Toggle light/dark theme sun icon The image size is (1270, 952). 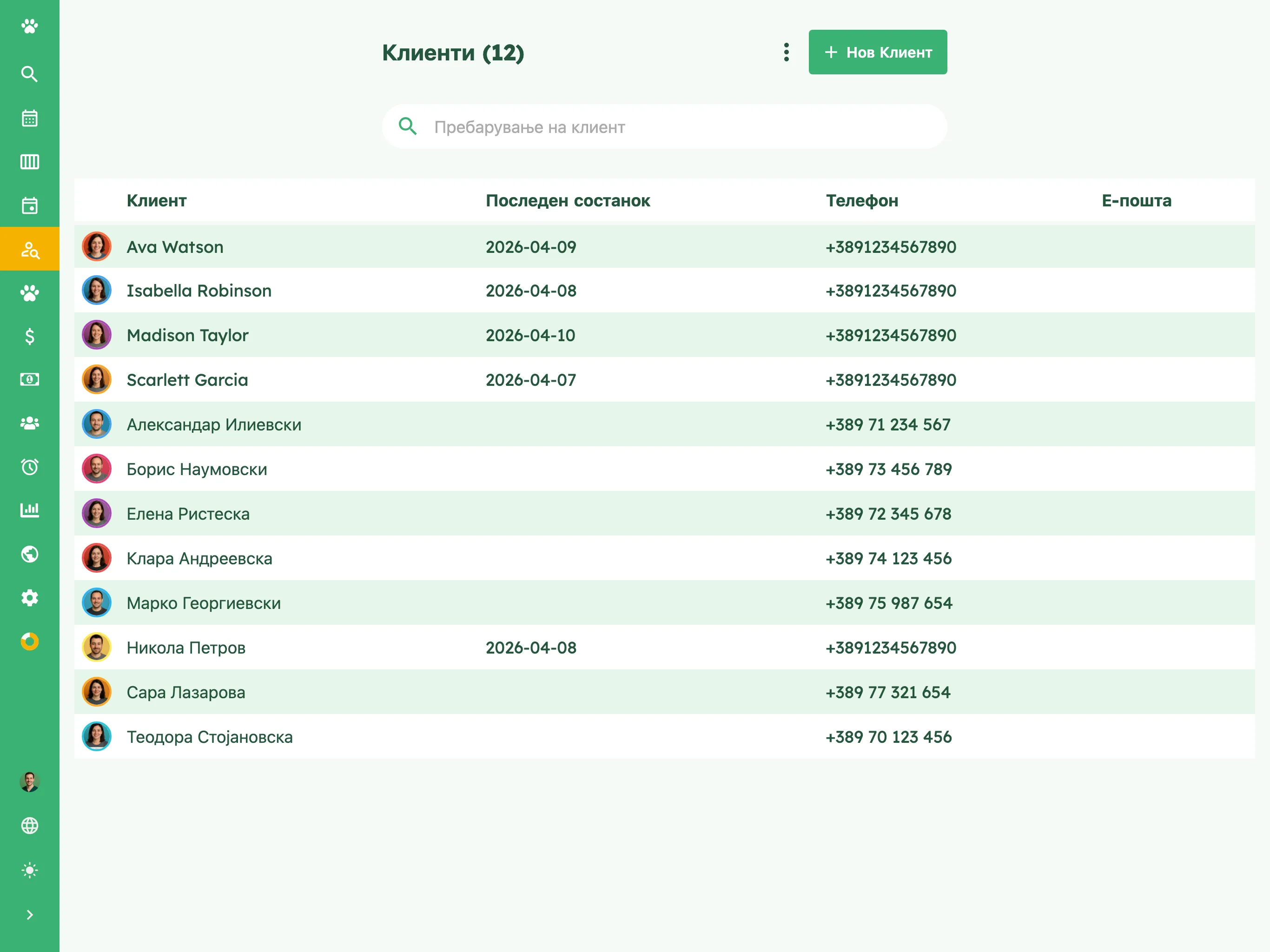pyautogui.click(x=29, y=870)
